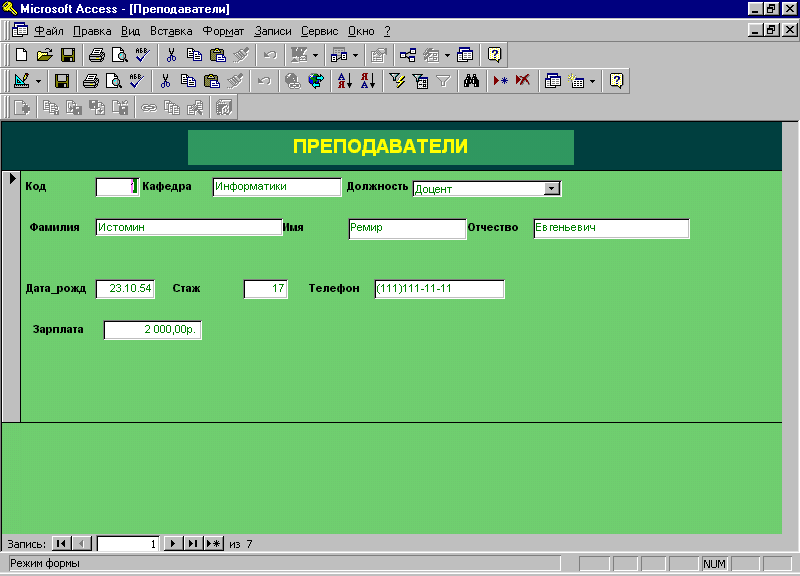Sort ascending with the А-Я arrow
Screen dimensions: 800x576
tap(345, 81)
